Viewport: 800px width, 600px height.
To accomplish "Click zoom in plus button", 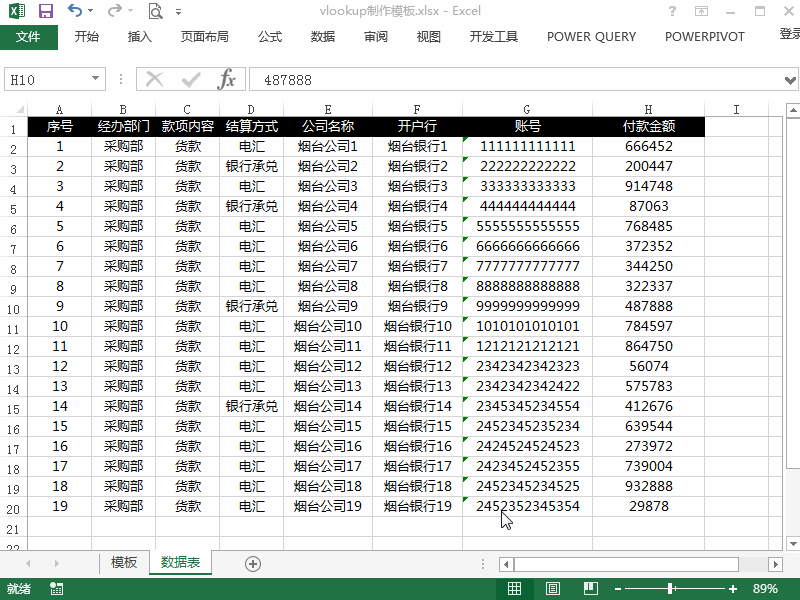I will 733,589.
